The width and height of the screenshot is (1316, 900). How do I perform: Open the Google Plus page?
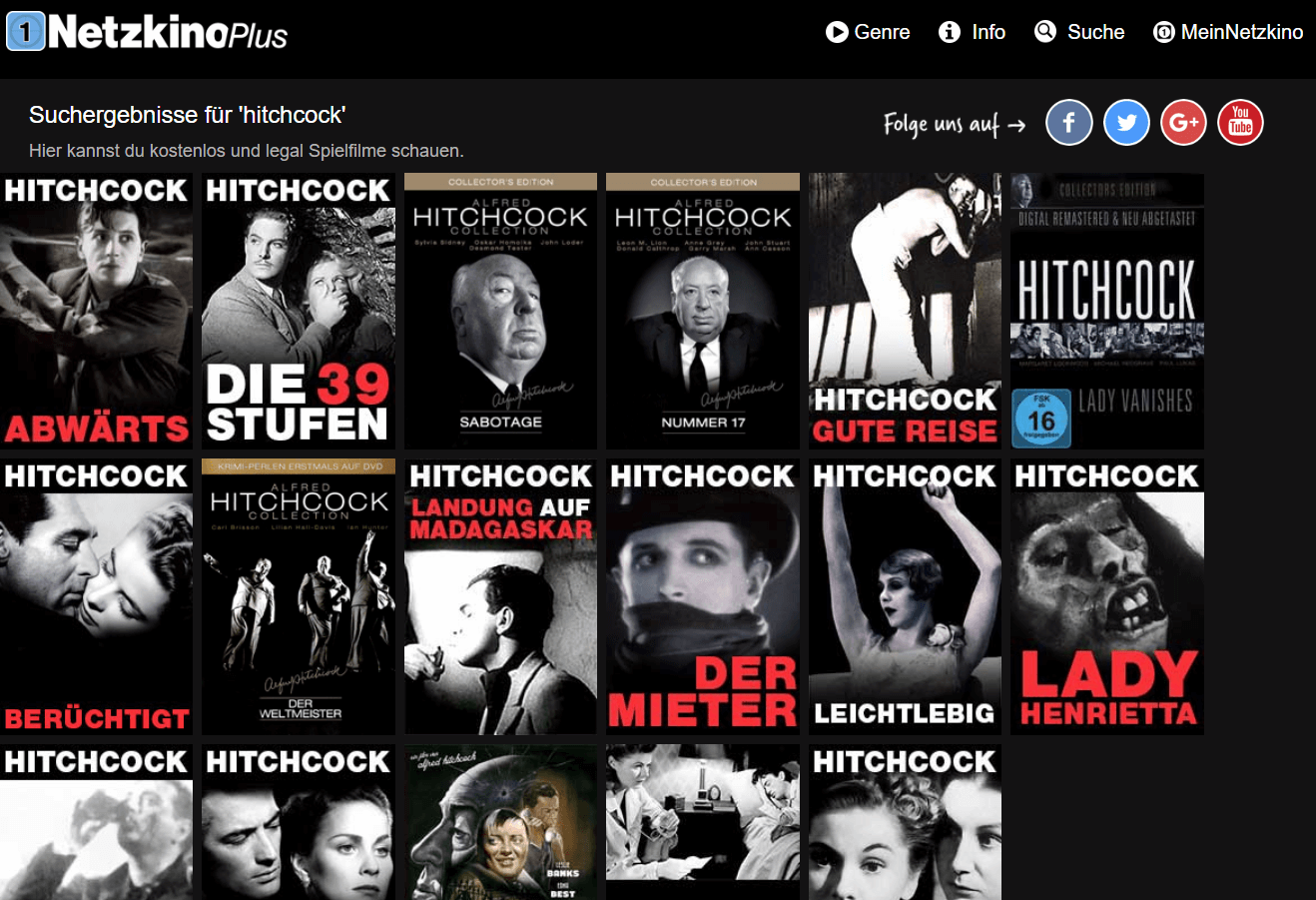[1183, 123]
